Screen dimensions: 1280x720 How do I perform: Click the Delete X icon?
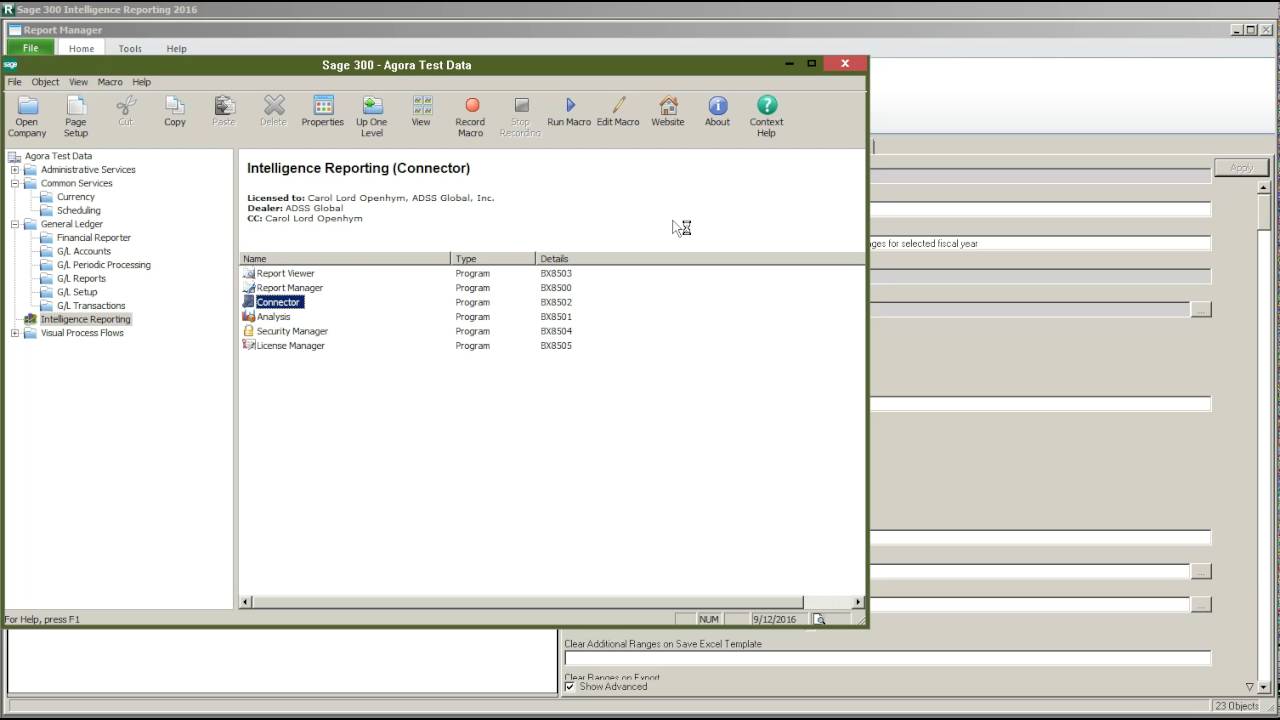click(x=273, y=105)
